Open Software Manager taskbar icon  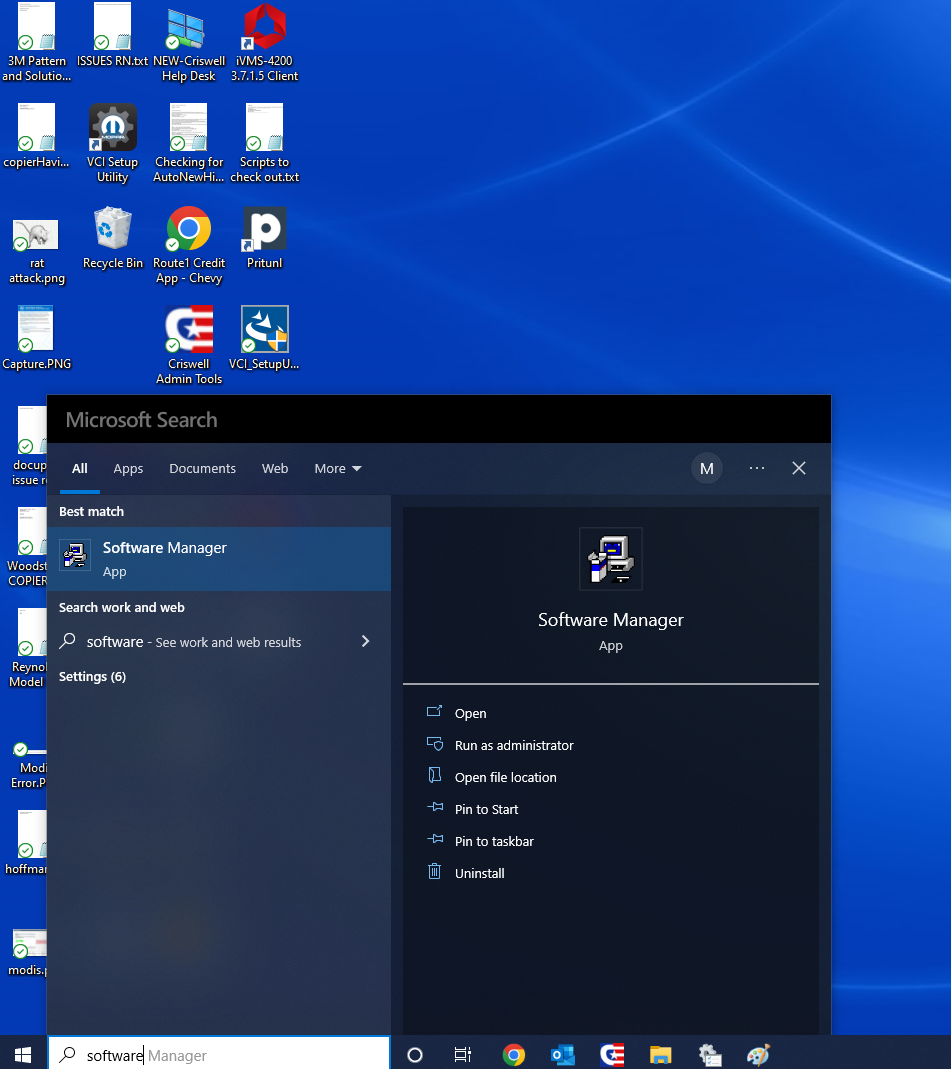pyautogui.click(x=710, y=1055)
